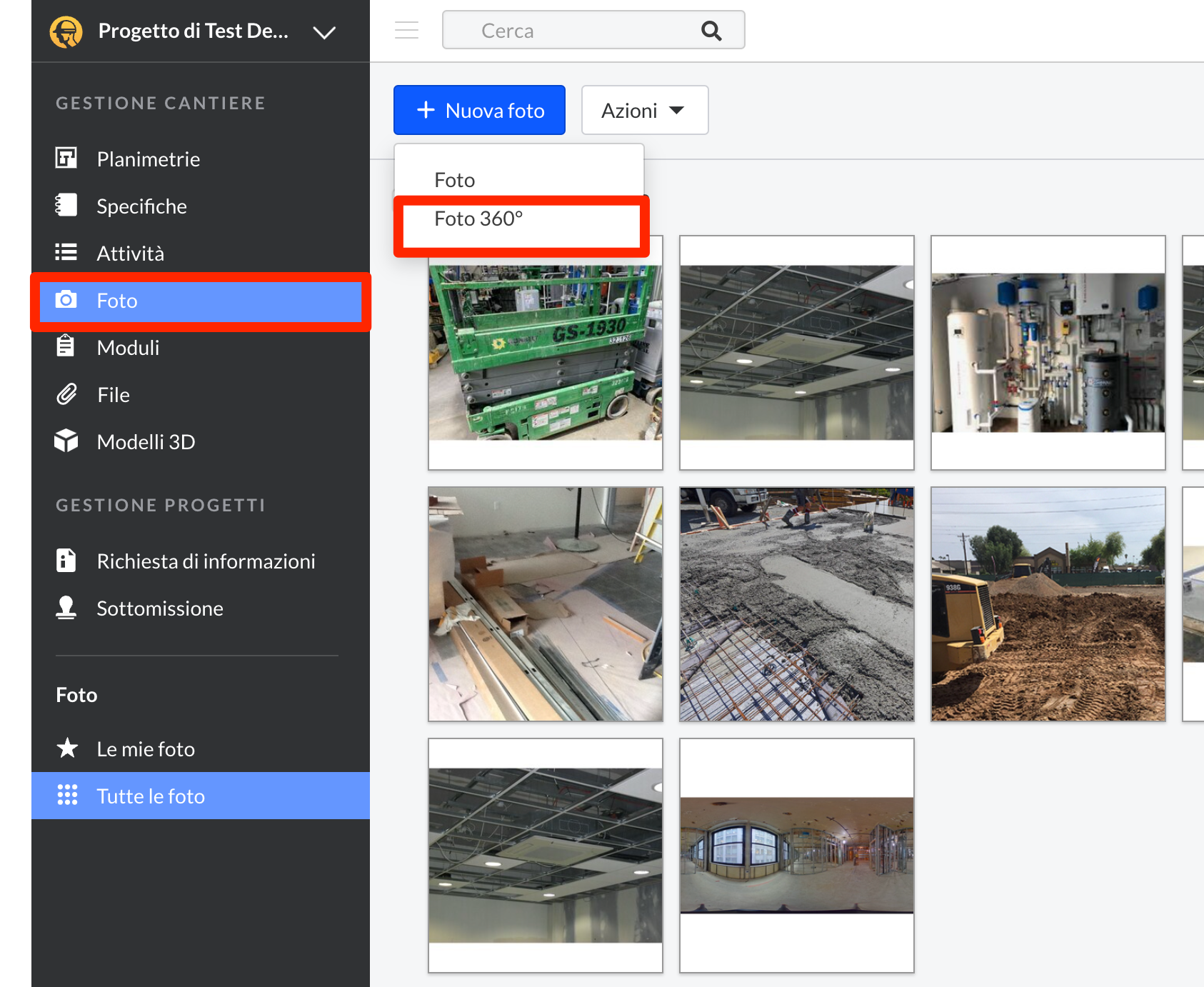Click the Planimetrie floor plan icon
1204x987 pixels.
[66, 158]
